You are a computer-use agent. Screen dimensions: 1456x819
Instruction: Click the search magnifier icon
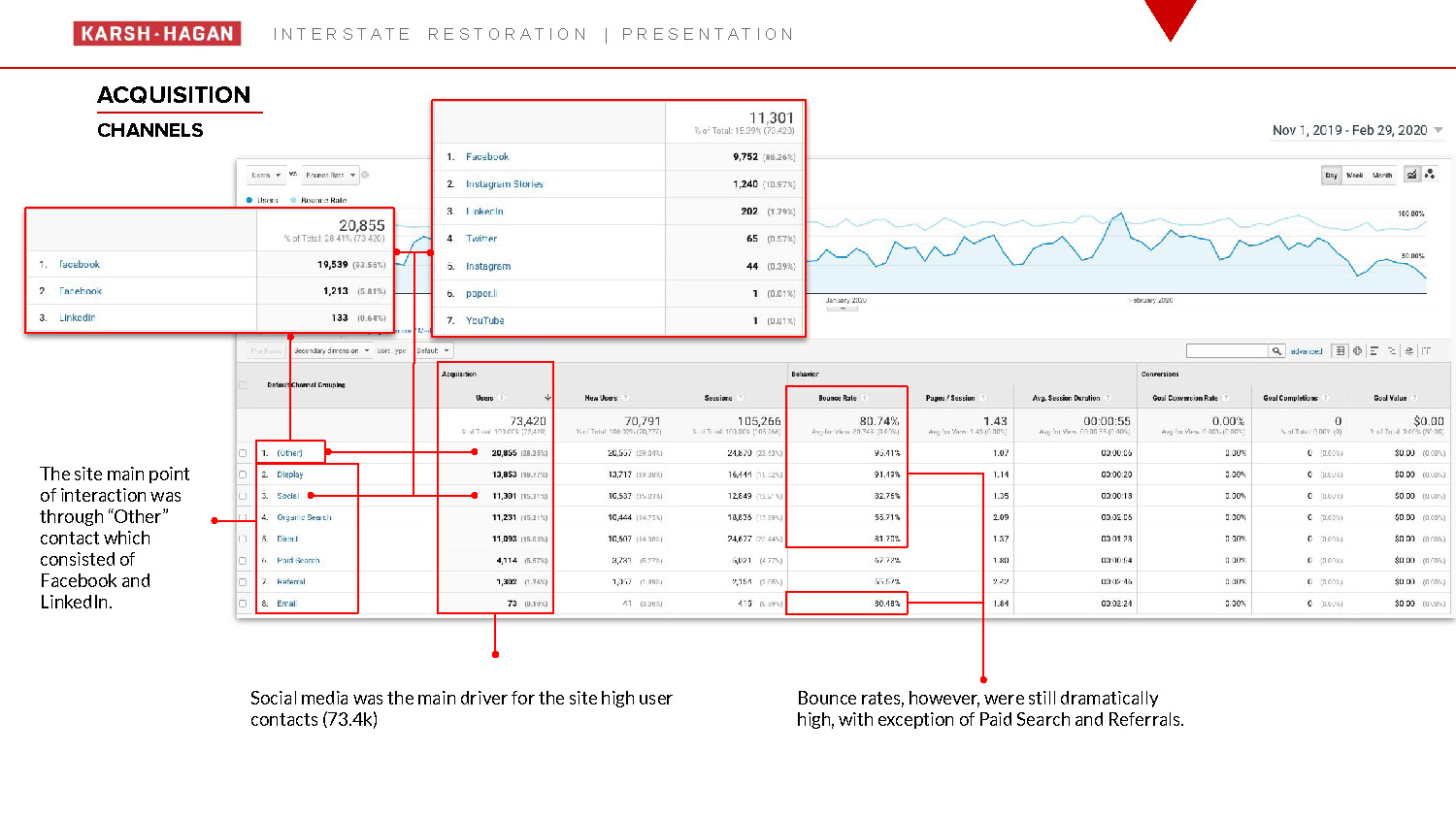(1276, 351)
